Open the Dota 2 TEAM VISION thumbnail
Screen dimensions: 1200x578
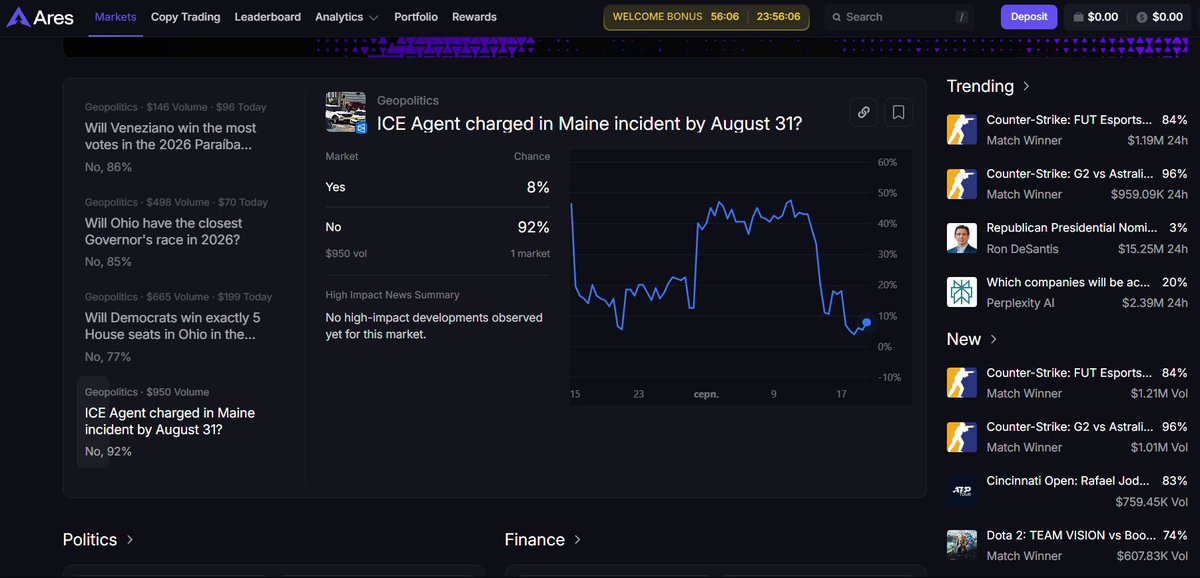click(962, 545)
